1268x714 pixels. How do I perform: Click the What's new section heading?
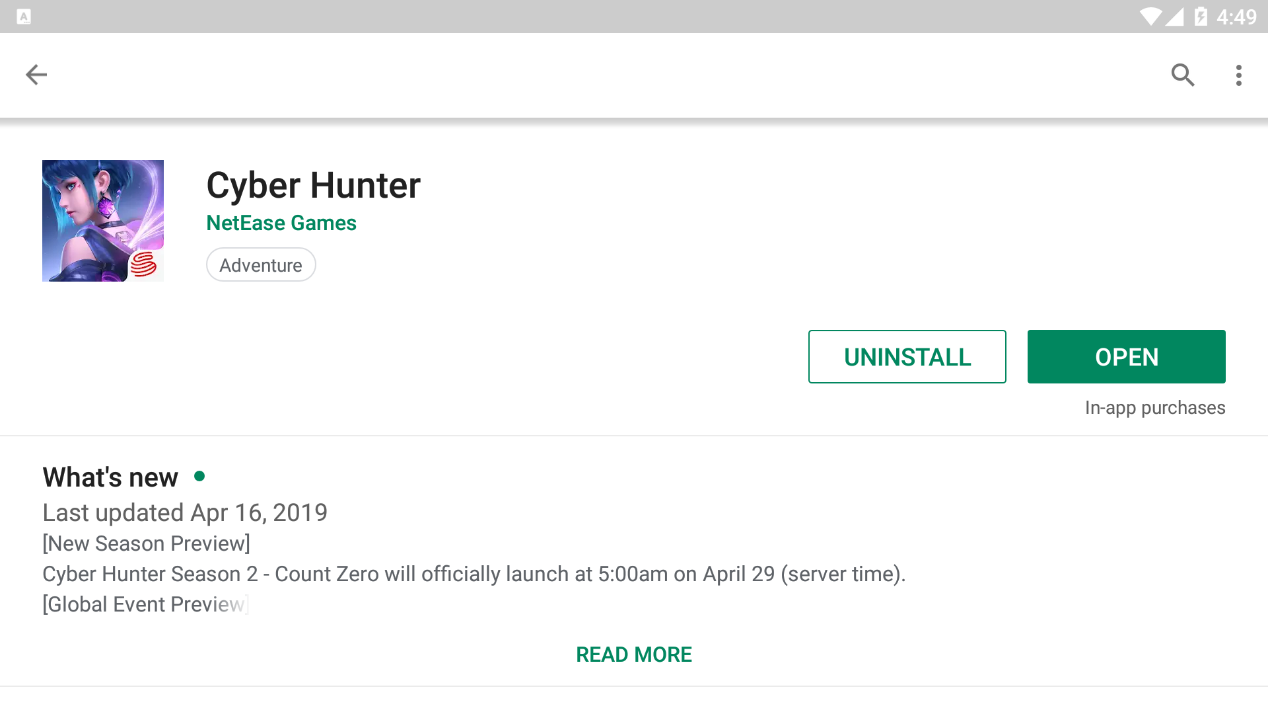tap(110, 477)
